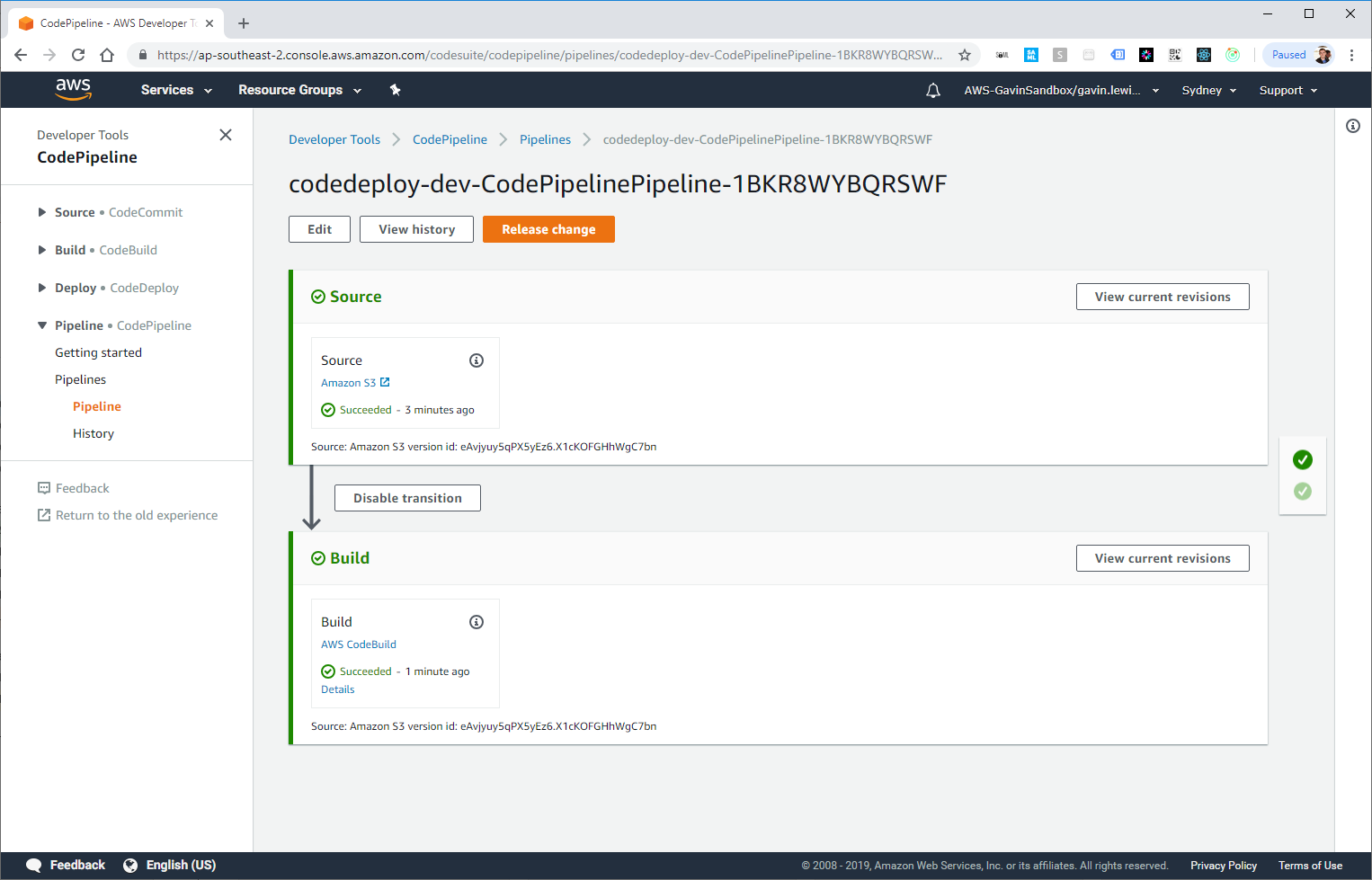Open History in sidebar
Viewport: 1372px width, 880px height.
[x=94, y=433]
